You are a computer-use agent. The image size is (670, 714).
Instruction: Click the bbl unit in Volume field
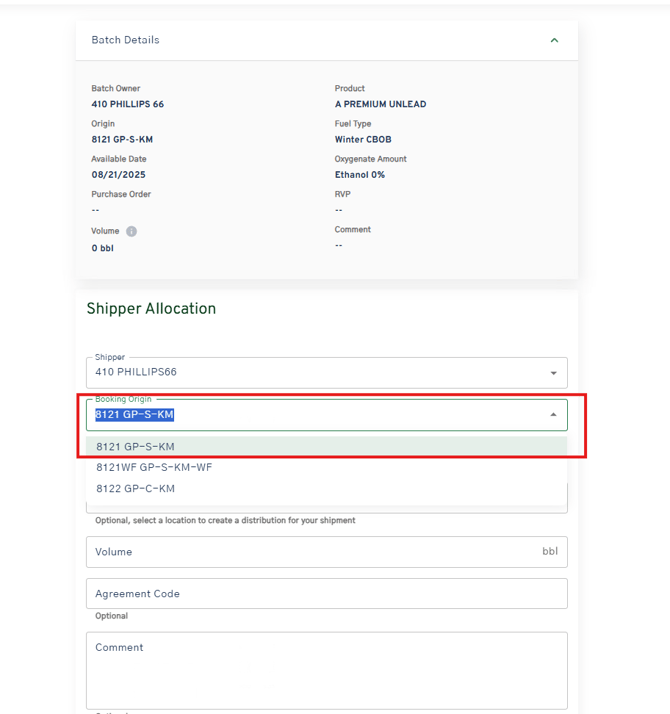[550, 552]
